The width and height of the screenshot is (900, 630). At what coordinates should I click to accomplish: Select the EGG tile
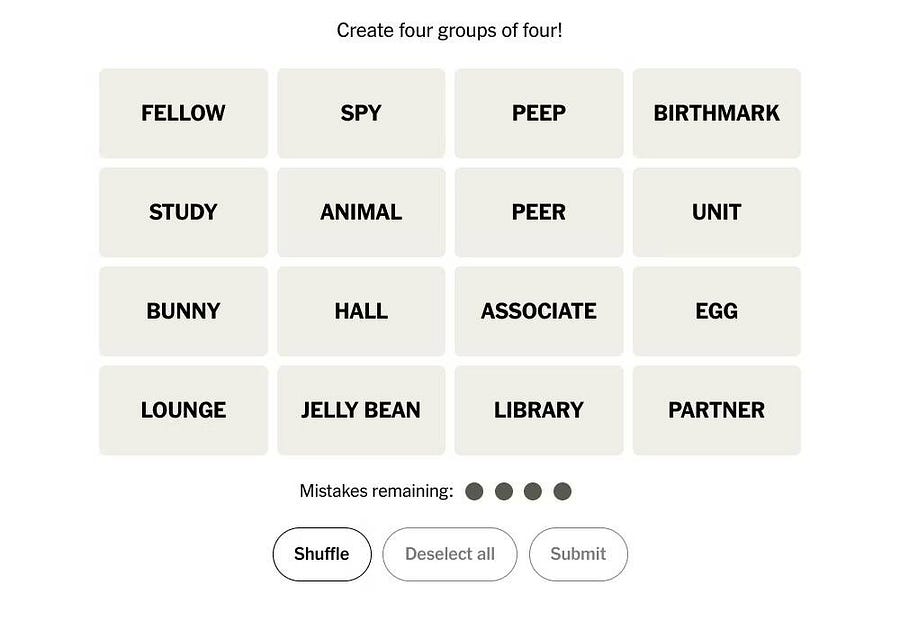point(717,311)
